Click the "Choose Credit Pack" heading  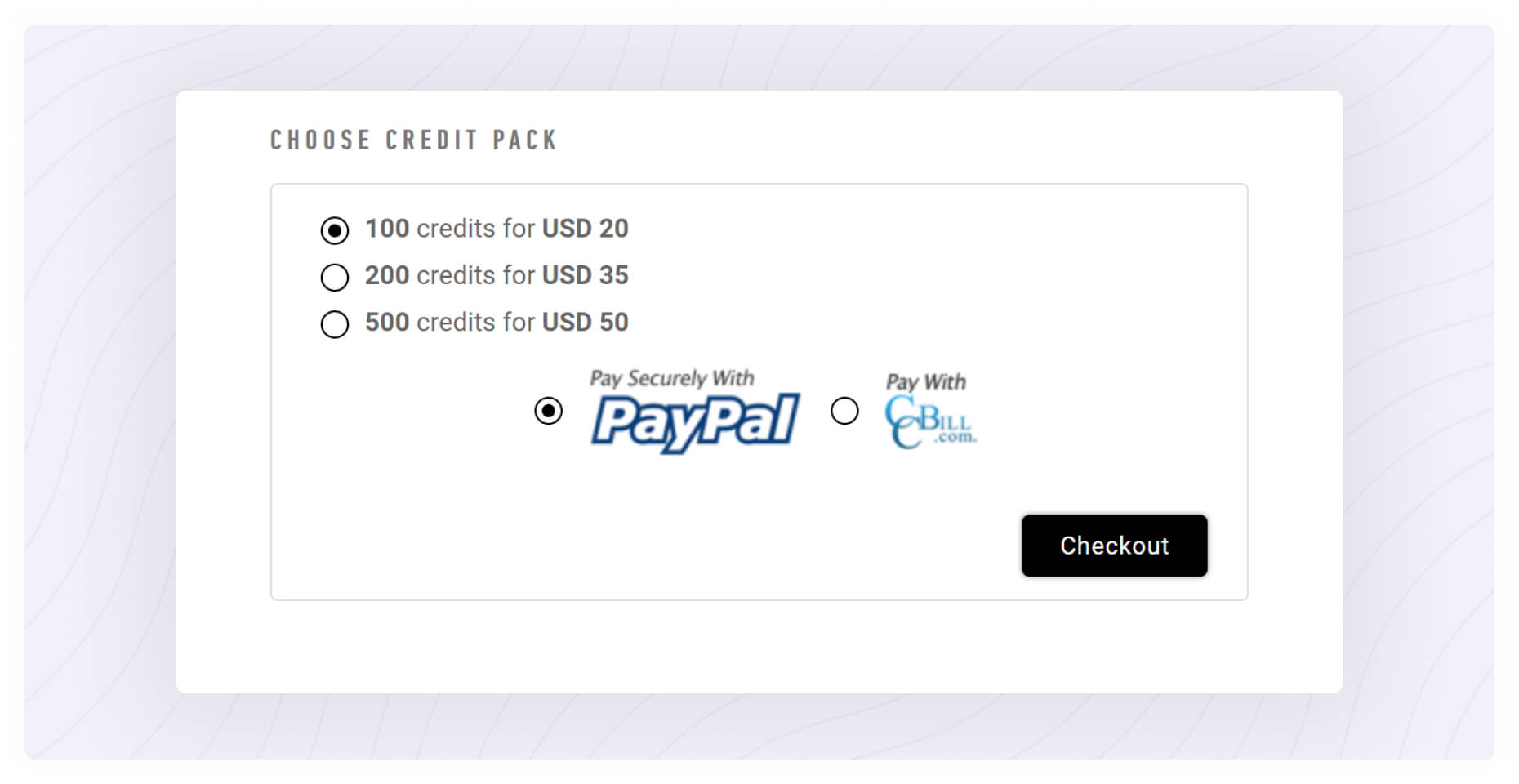pos(413,140)
